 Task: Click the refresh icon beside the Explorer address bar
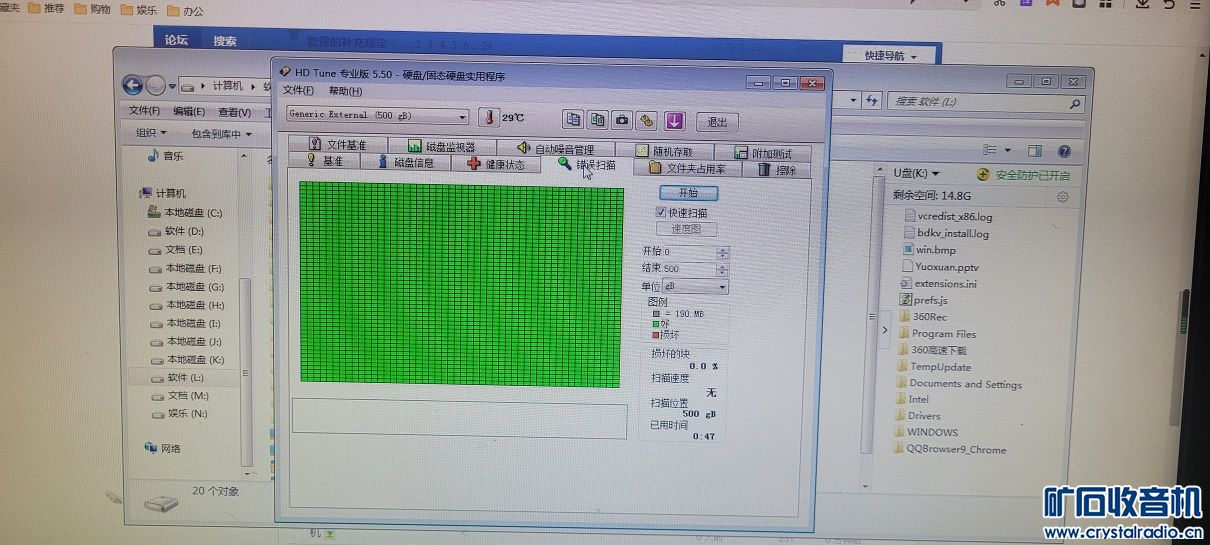point(872,101)
